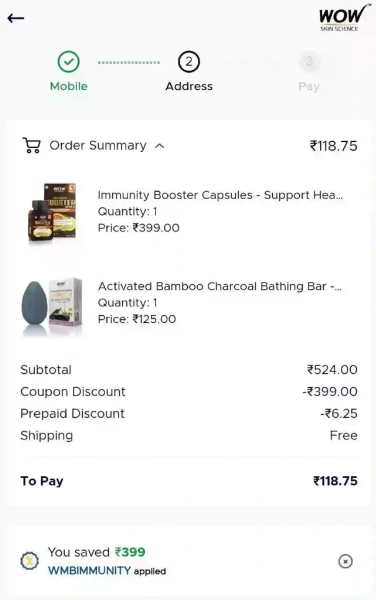Switch to the Address step label
Image resolution: width=376 pixels, height=600 pixels.
[x=189, y=86]
